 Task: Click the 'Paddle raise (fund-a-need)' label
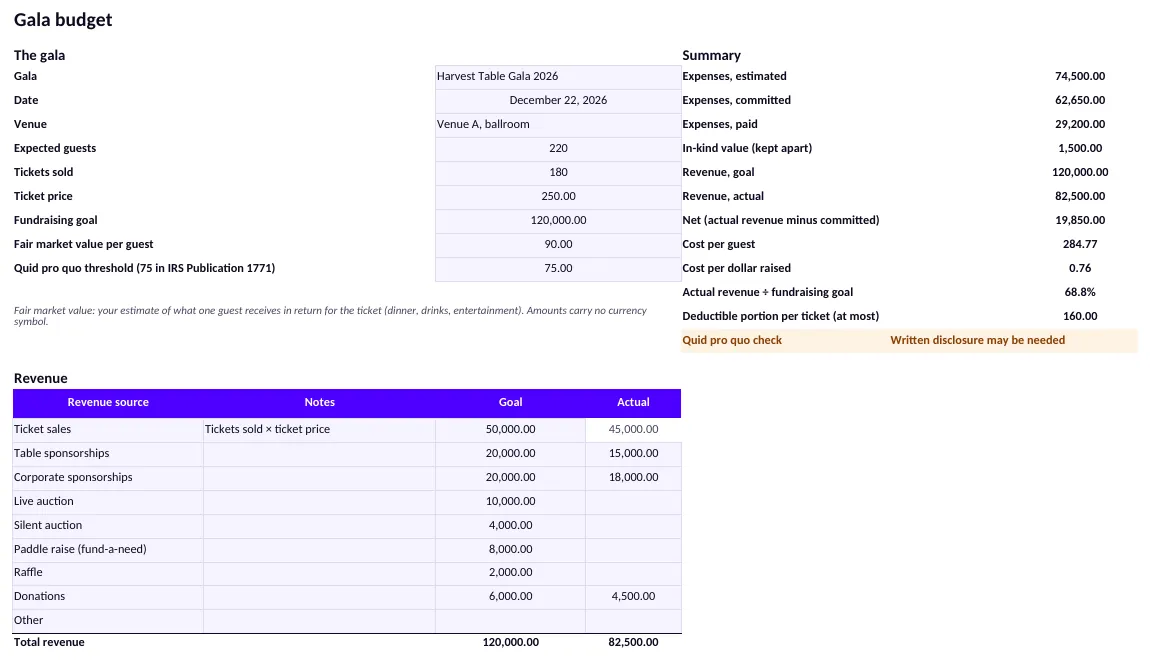[x=80, y=549]
